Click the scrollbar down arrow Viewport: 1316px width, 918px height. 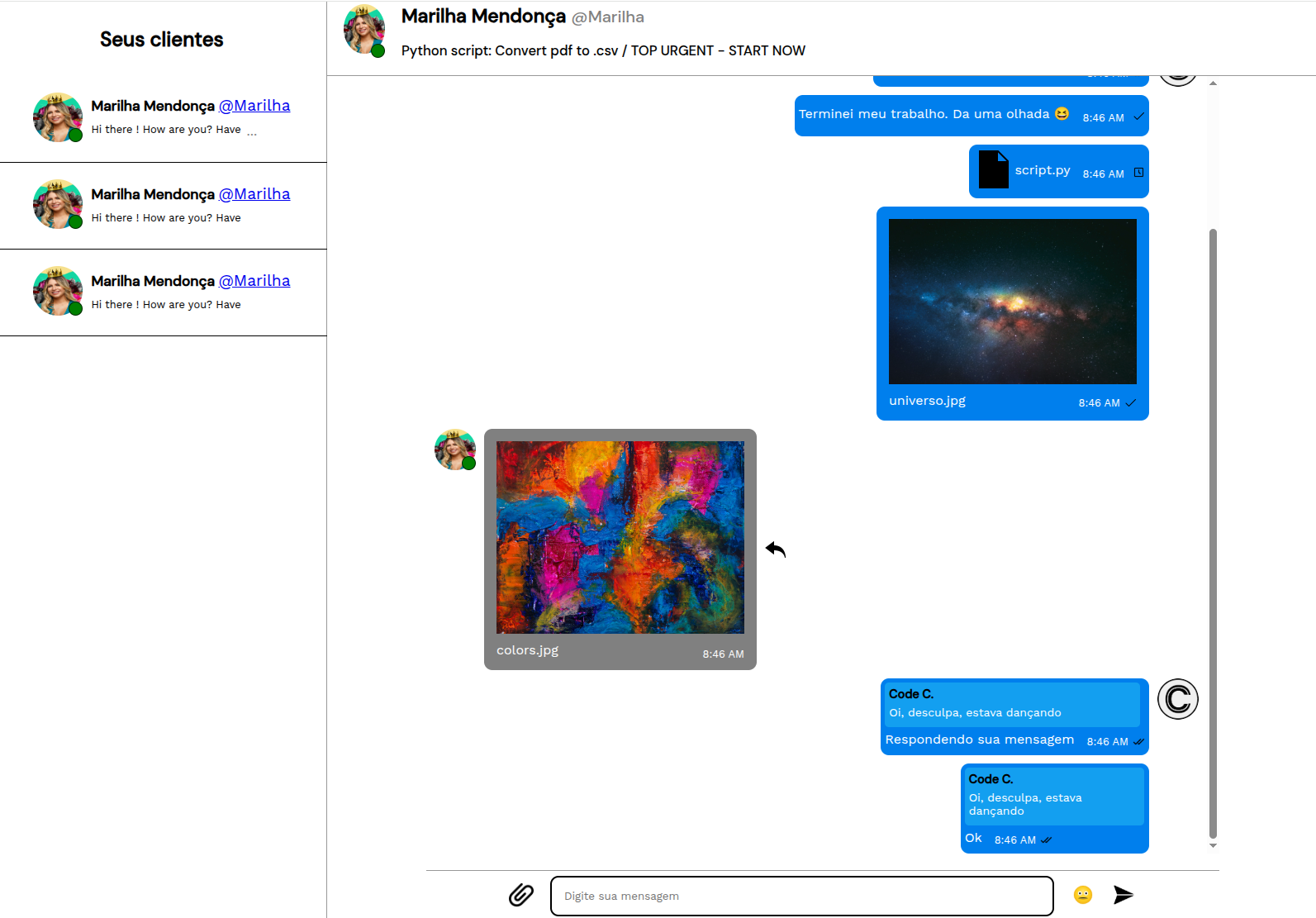1213,845
